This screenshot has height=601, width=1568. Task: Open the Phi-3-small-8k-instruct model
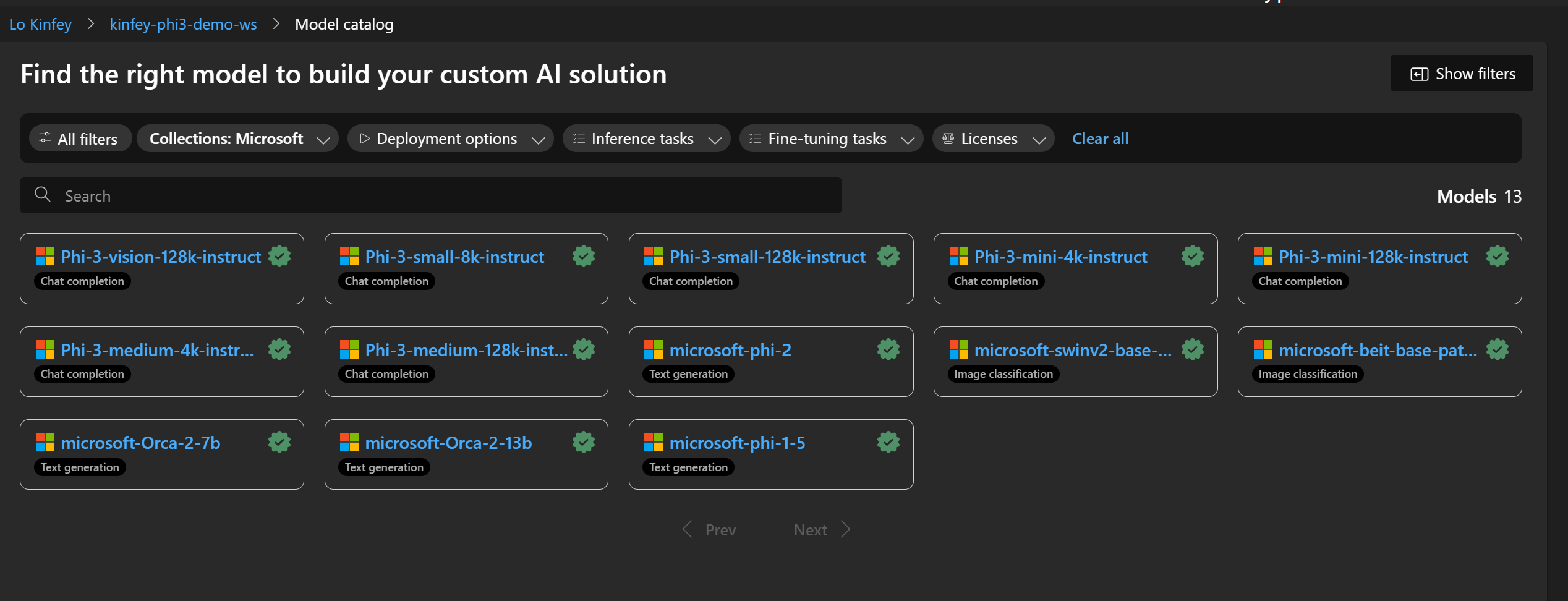pos(455,257)
